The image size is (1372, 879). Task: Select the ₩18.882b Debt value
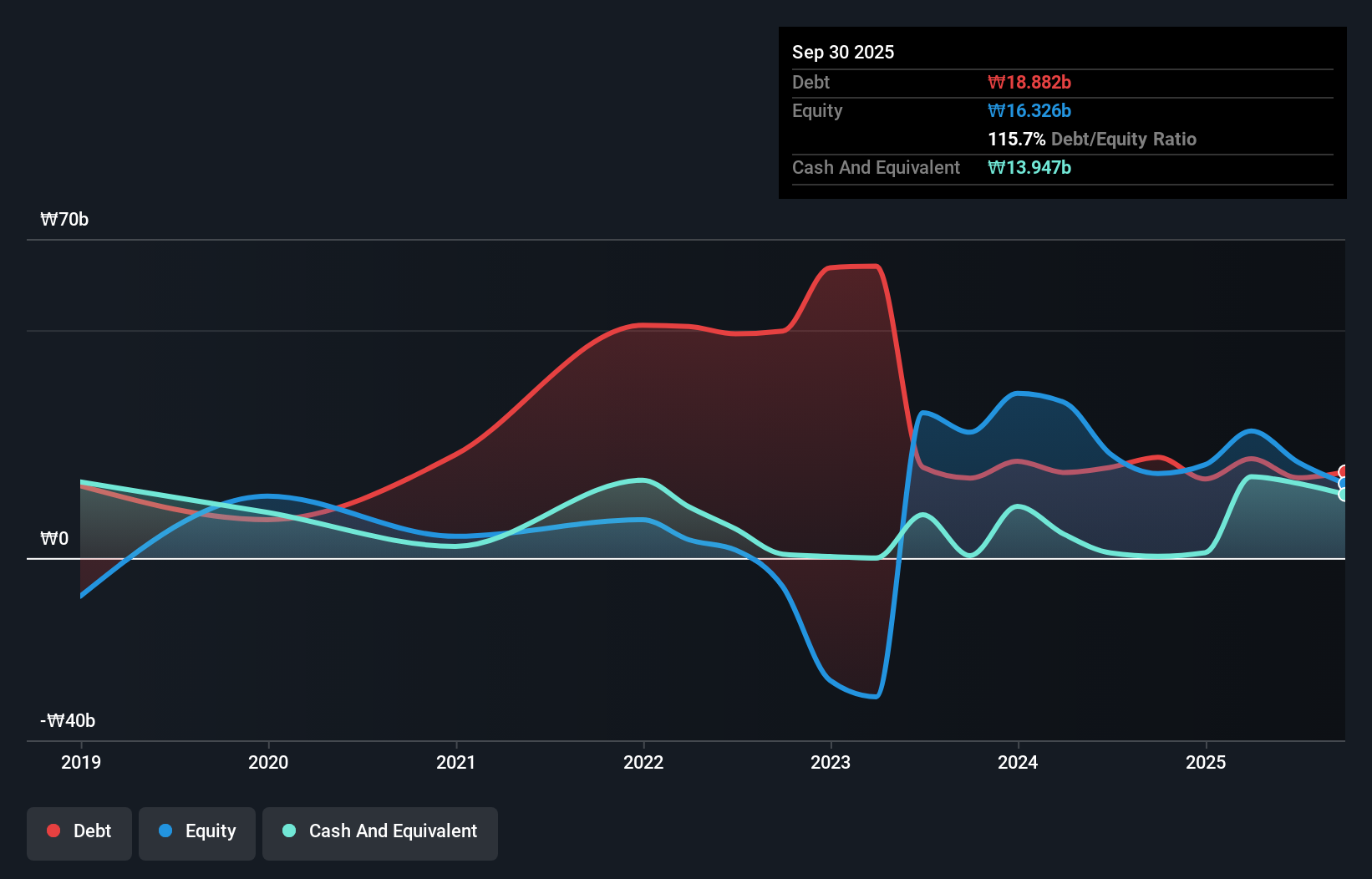coord(1029,82)
